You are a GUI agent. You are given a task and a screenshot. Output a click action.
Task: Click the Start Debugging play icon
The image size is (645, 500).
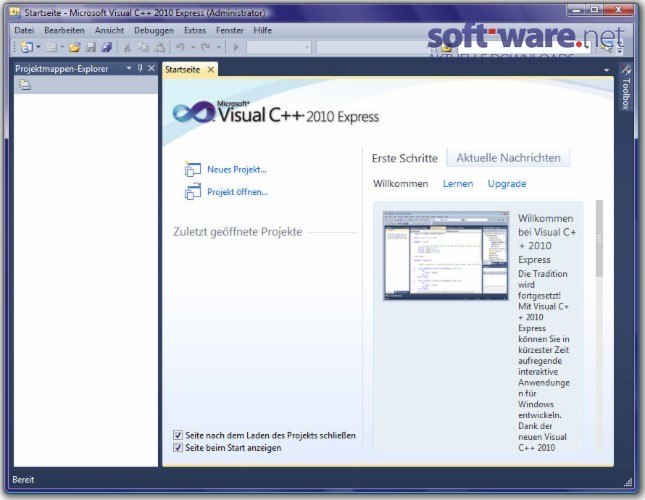(x=236, y=47)
